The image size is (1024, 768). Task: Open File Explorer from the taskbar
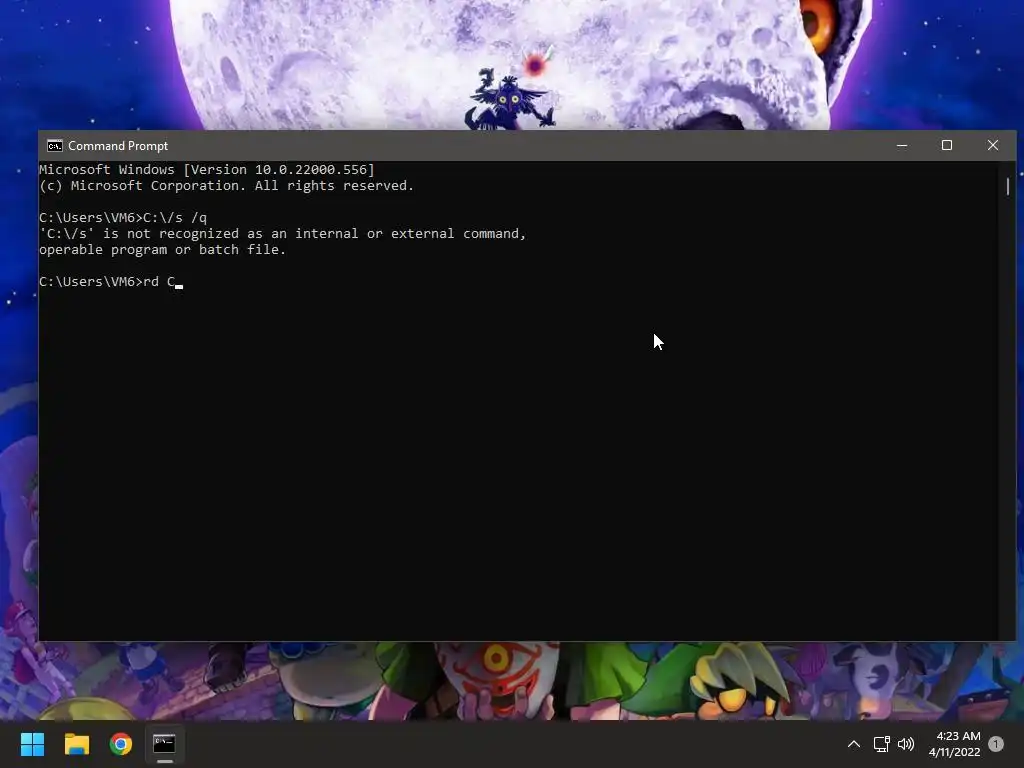coord(76,744)
